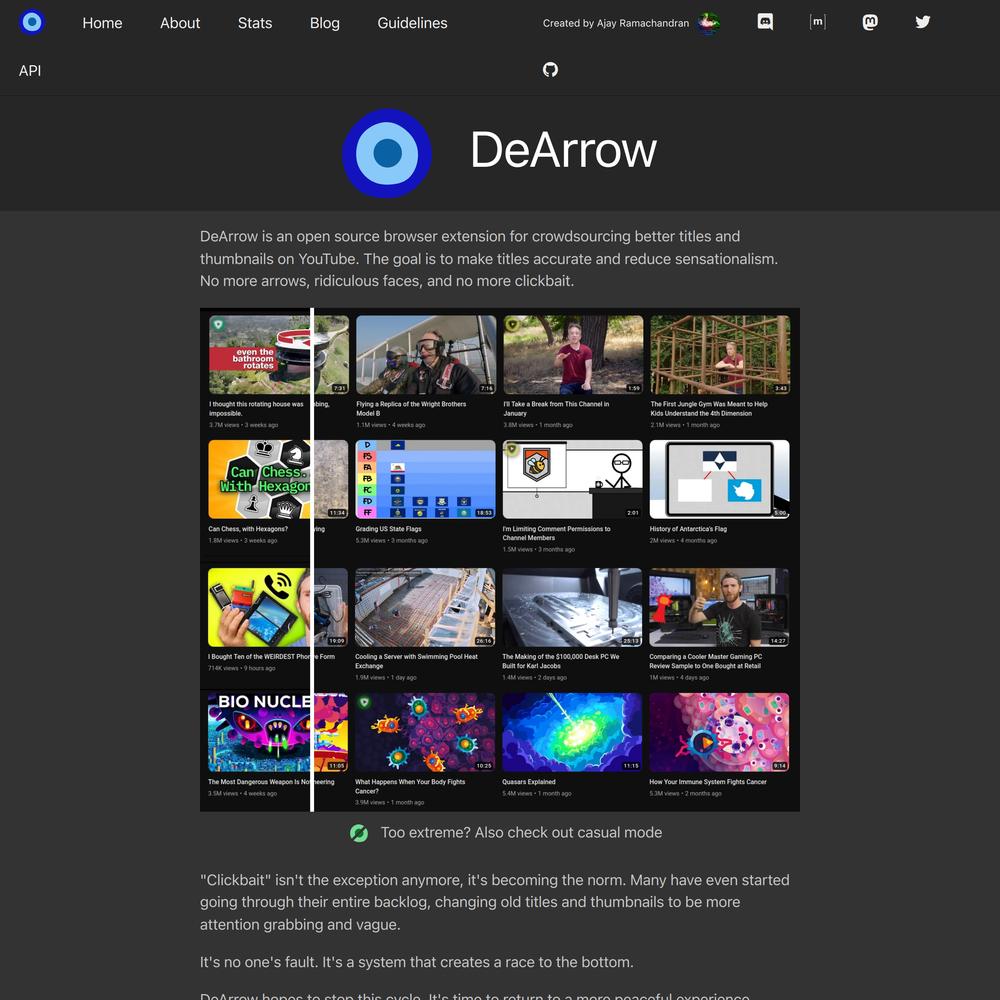Image resolution: width=1000 pixels, height=1000 pixels.
Task: Click the Jungle Gym video thumbnail
Action: [720, 355]
